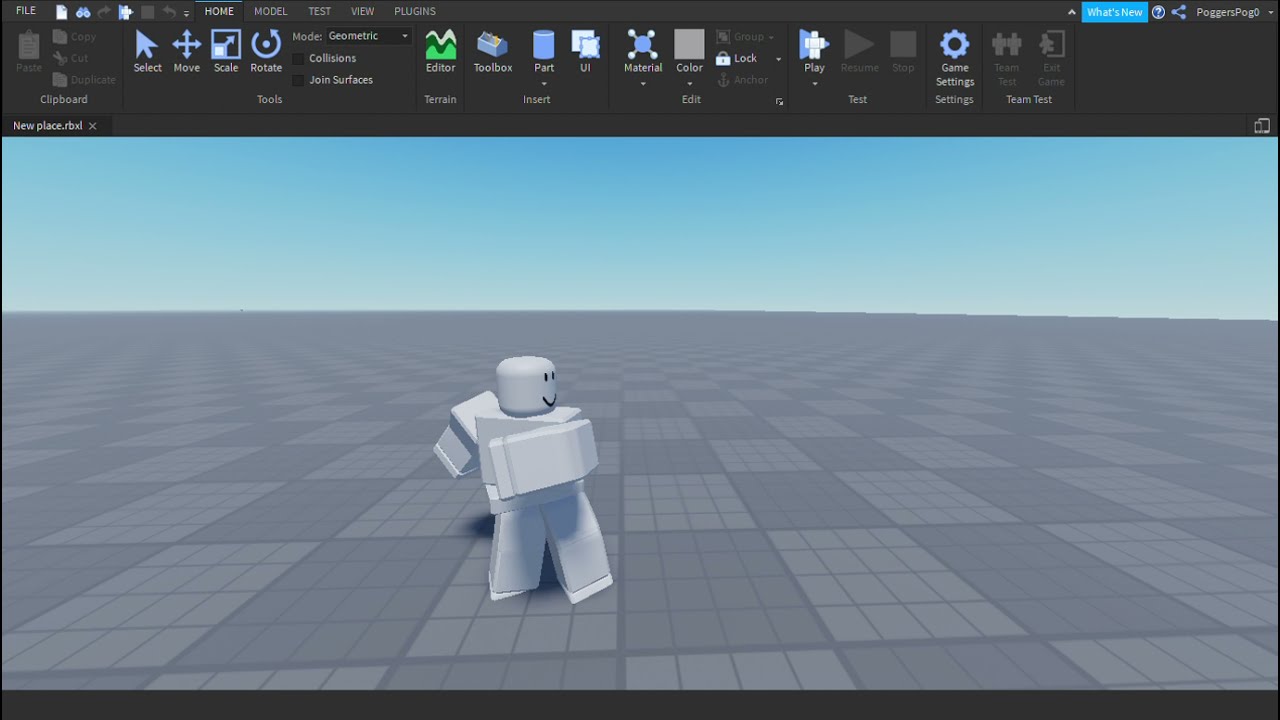Open the Edit group dialog launcher
1280x720 pixels.
(x=779, y=102)
